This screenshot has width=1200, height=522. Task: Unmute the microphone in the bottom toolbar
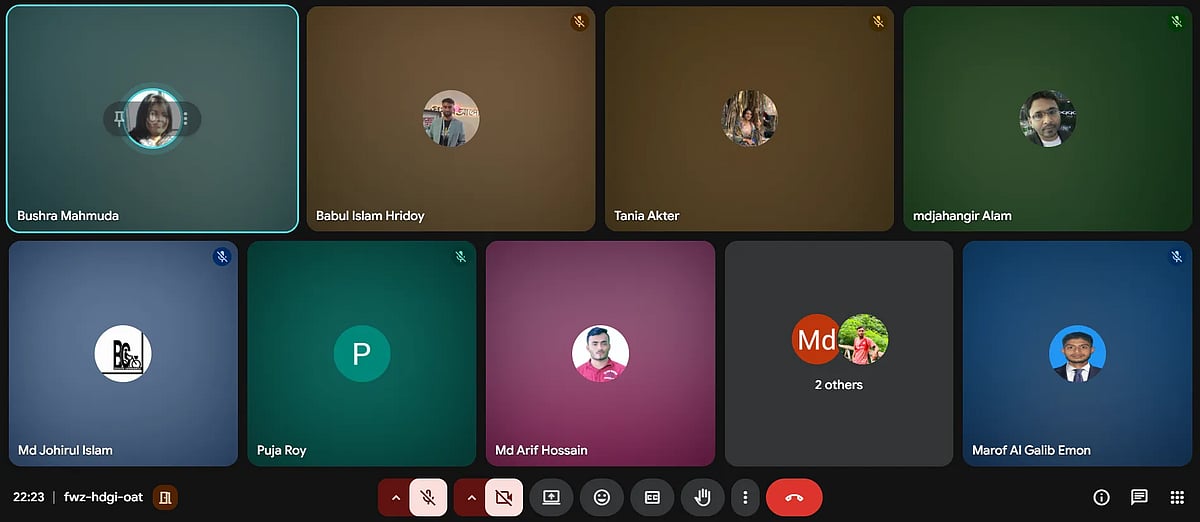428,497
